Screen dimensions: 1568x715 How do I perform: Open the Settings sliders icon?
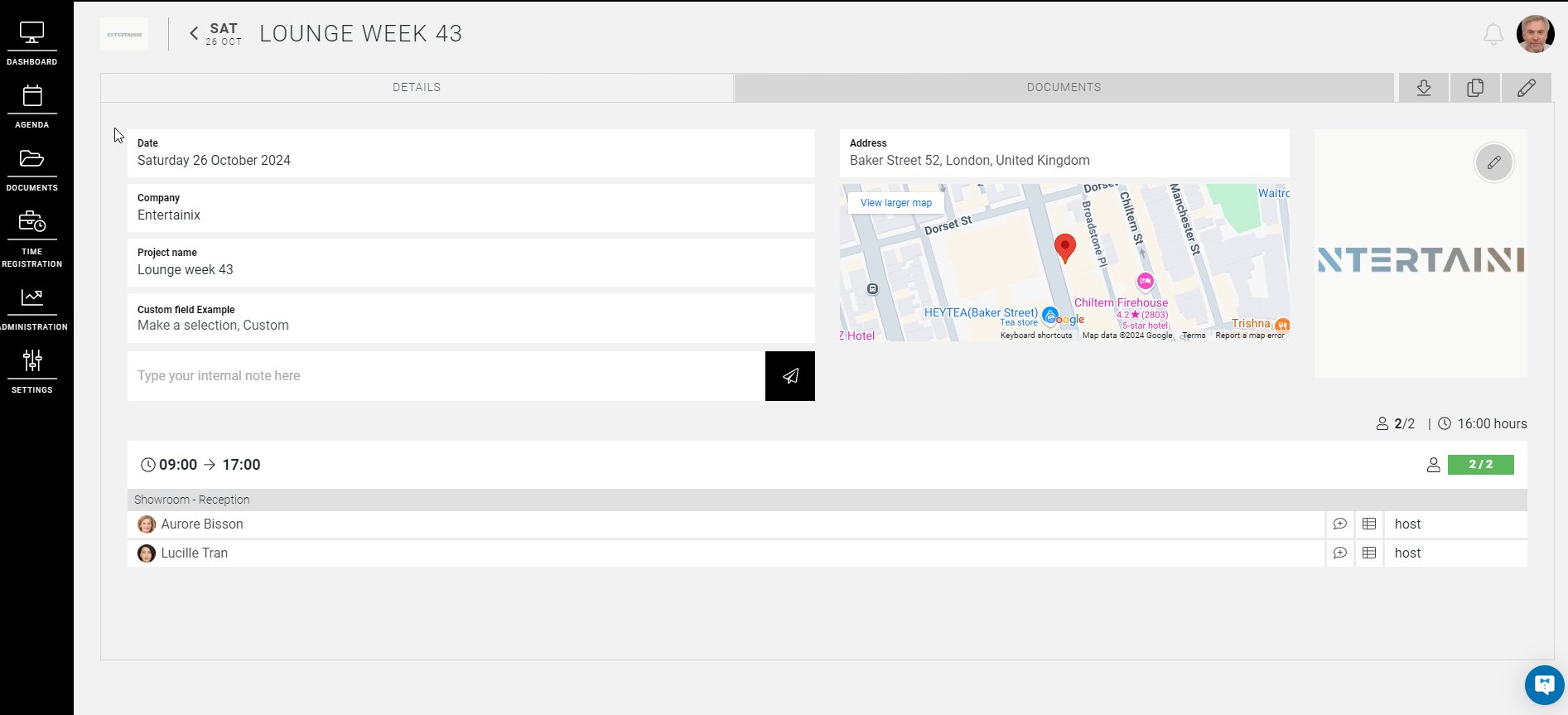pos(31,370)
